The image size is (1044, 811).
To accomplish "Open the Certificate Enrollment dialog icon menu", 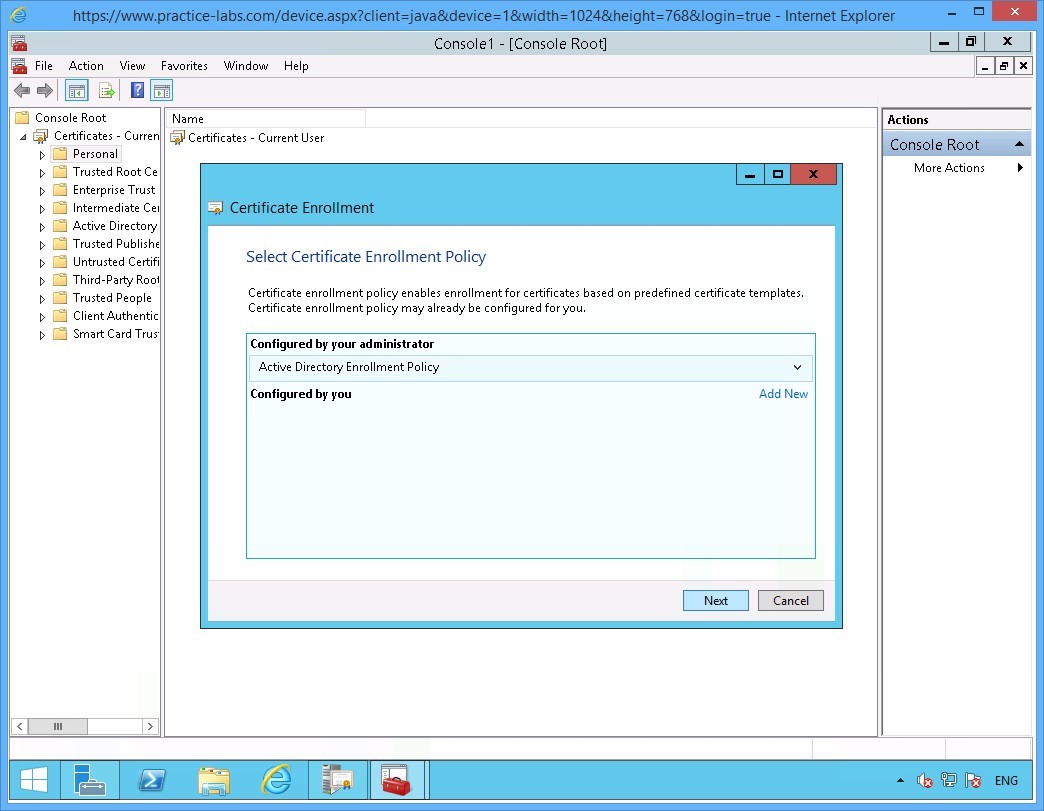I will [215, 208].
